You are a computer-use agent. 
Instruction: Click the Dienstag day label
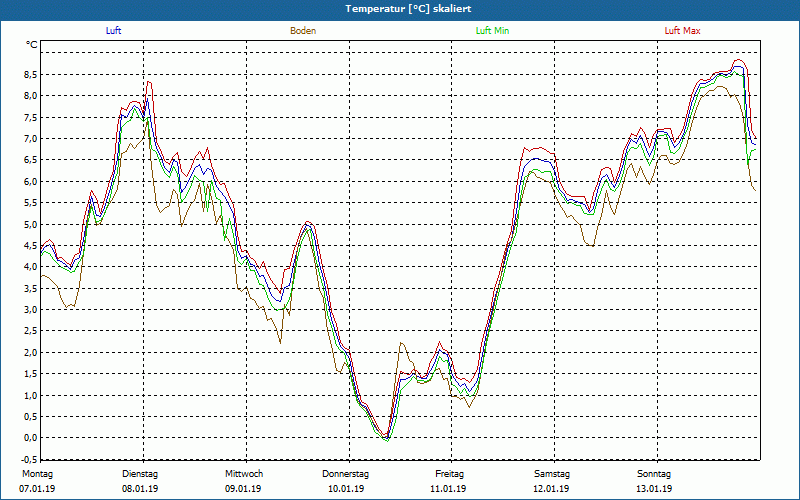pyautogui.click(x=140, y=474)
